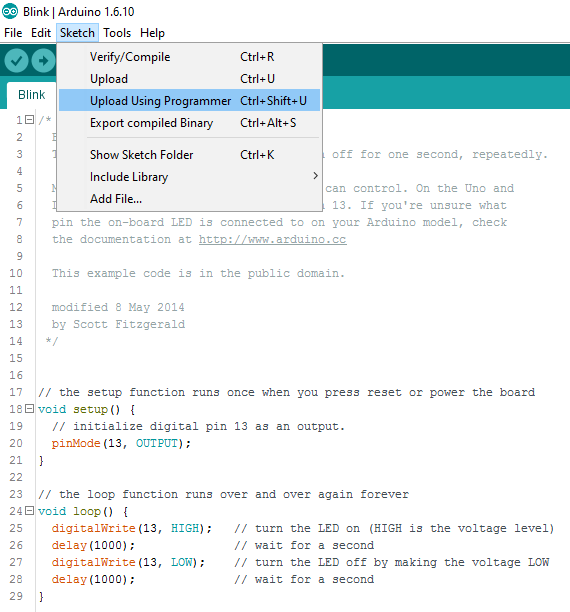Click the comment on line 23 about loop function
The width and height of the screenshot is (570, 612).
tap(223, 494)
